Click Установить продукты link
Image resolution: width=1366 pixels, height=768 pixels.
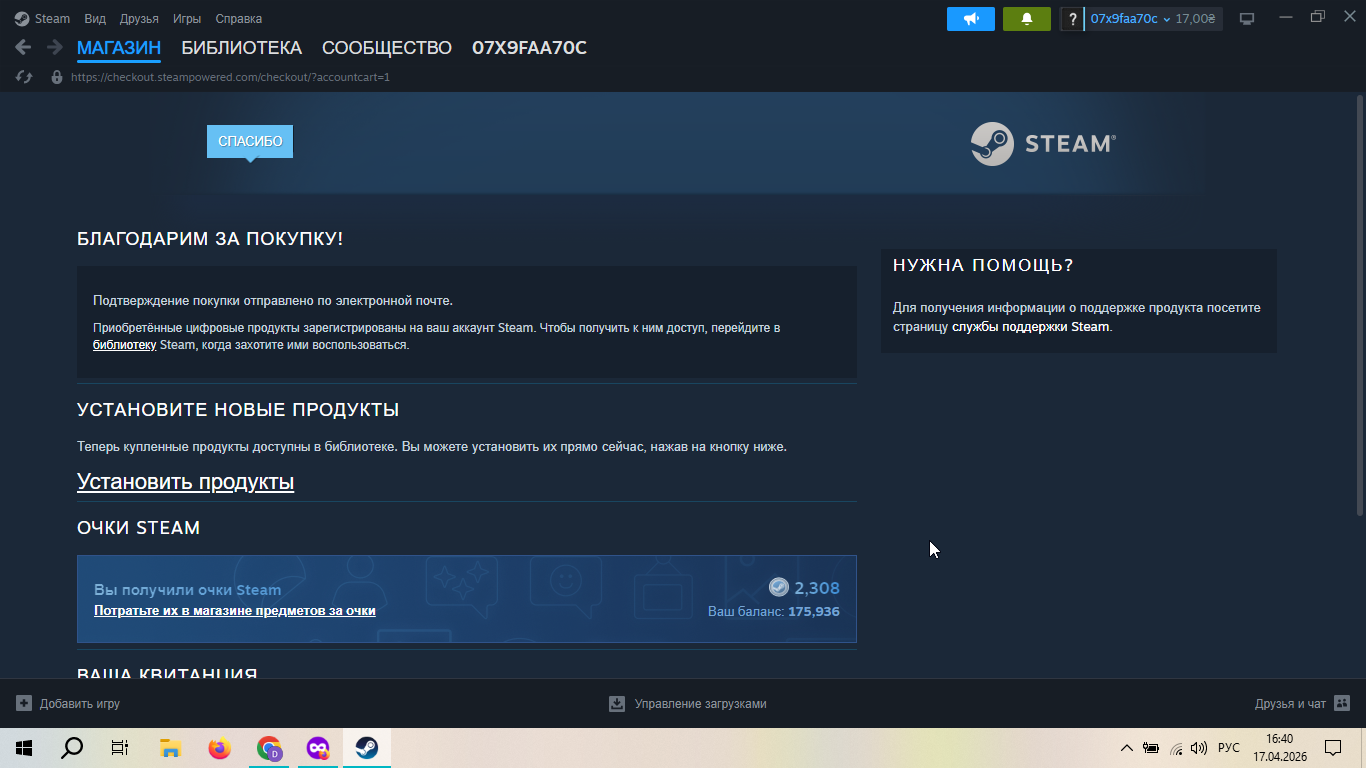click(x=185, y=482)
